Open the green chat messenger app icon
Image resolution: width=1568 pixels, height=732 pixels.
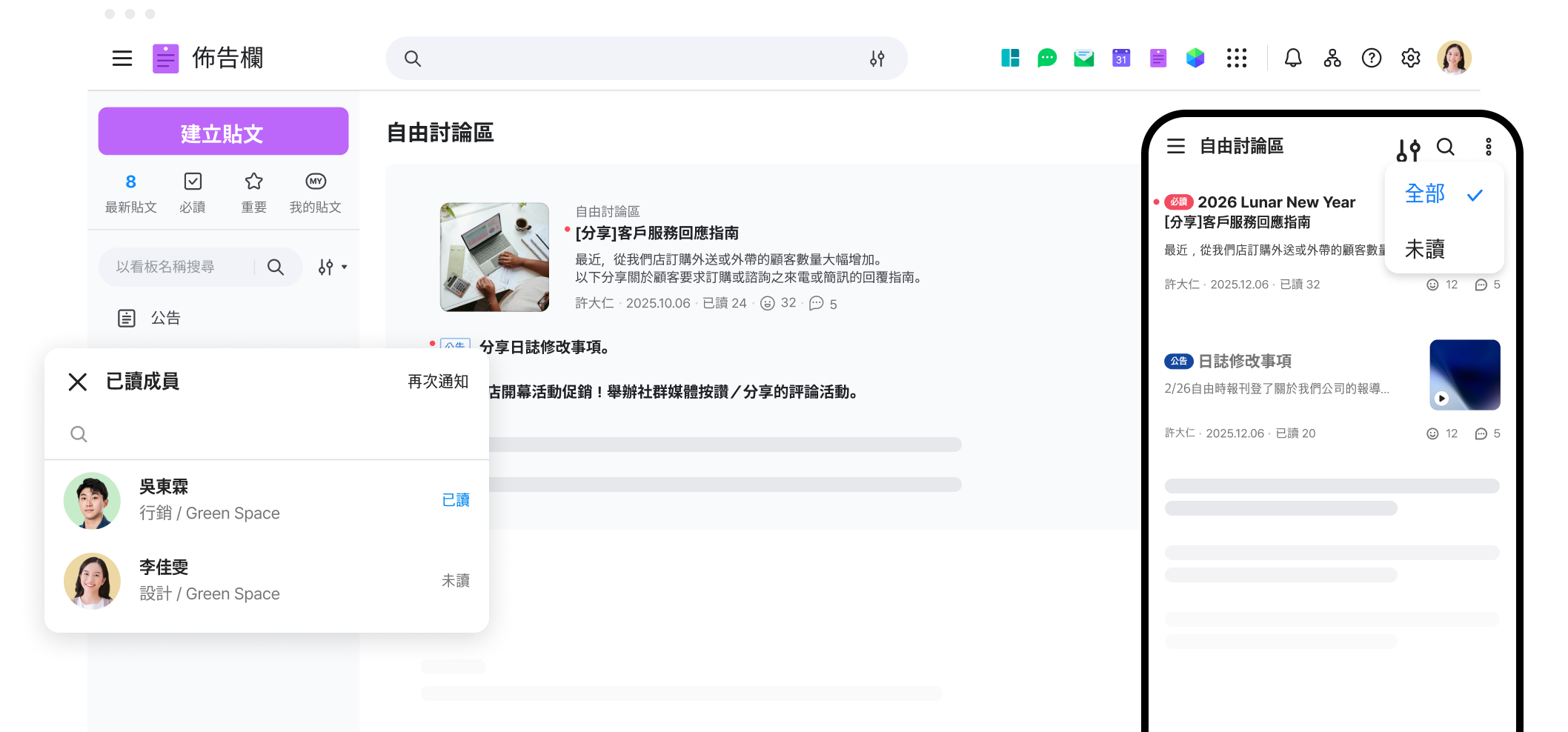pos(1046,58)
